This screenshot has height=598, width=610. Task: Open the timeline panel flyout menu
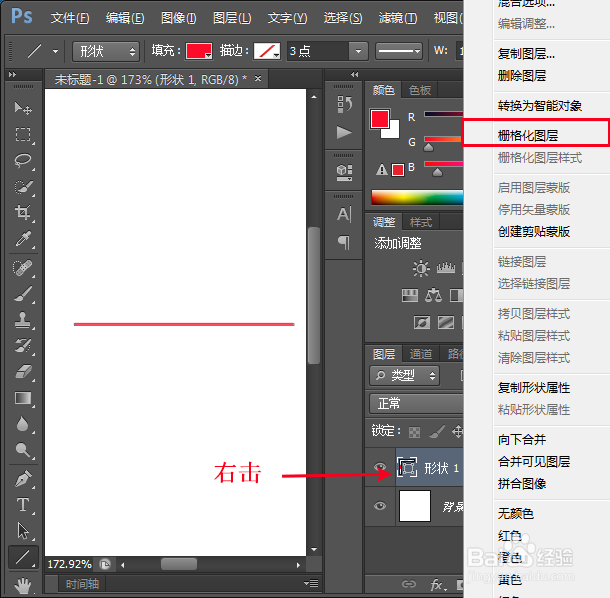[311, 583]
